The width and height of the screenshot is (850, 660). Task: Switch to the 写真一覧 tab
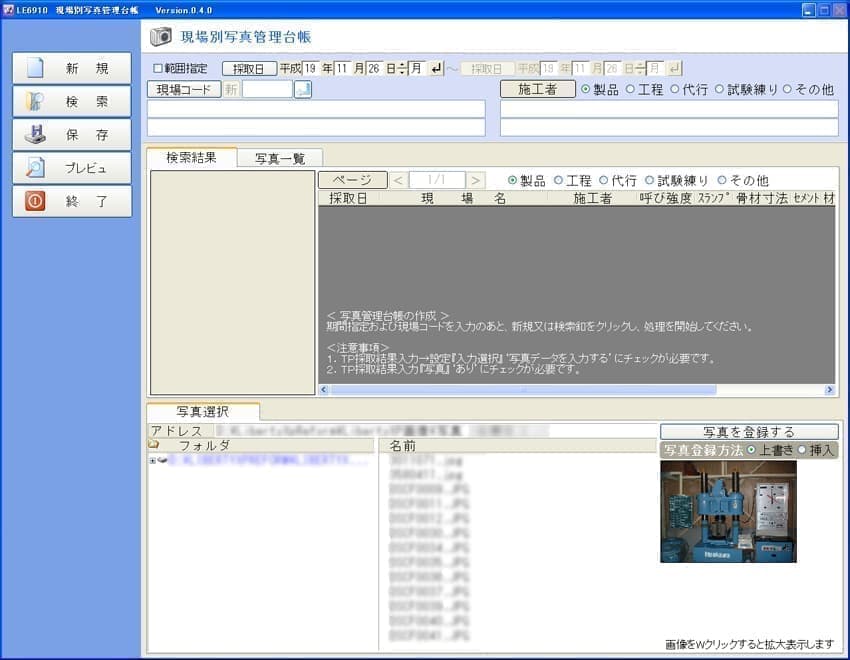coord(280,157)
